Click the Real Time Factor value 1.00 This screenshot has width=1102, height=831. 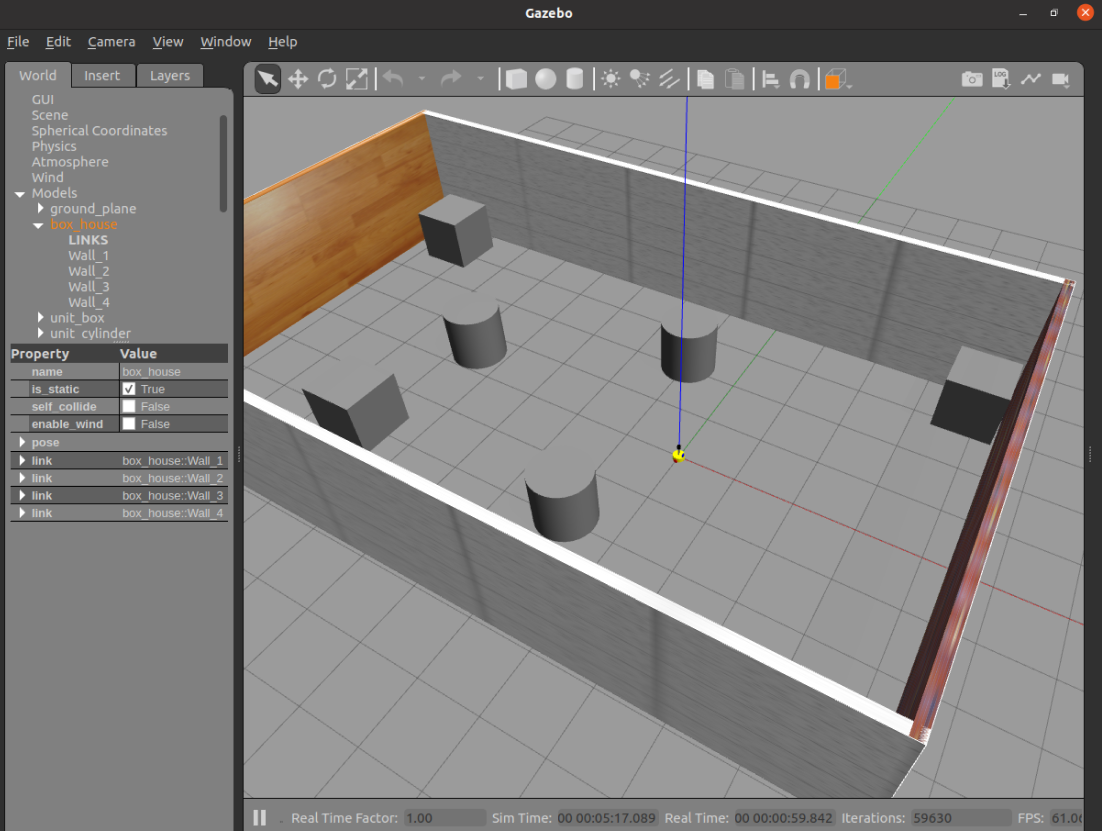tap(445, 818)
